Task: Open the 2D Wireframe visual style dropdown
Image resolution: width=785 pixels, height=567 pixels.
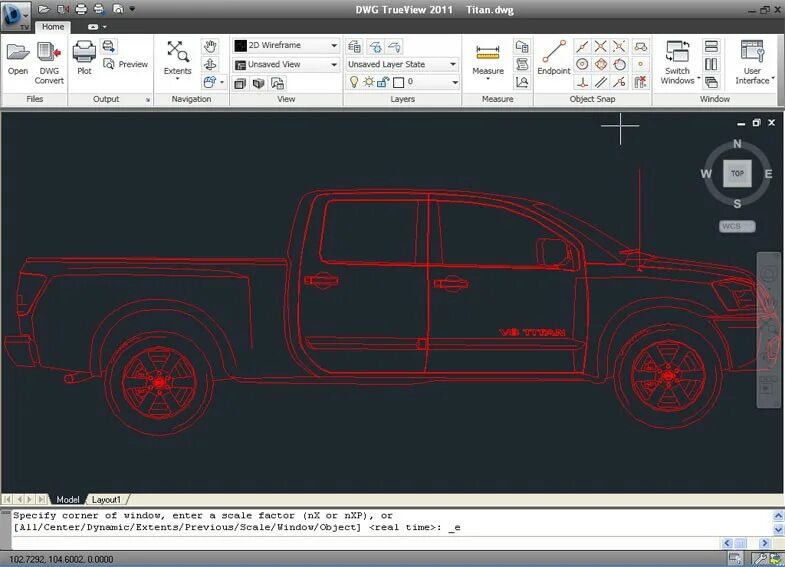Action: [x=286, y=46]
